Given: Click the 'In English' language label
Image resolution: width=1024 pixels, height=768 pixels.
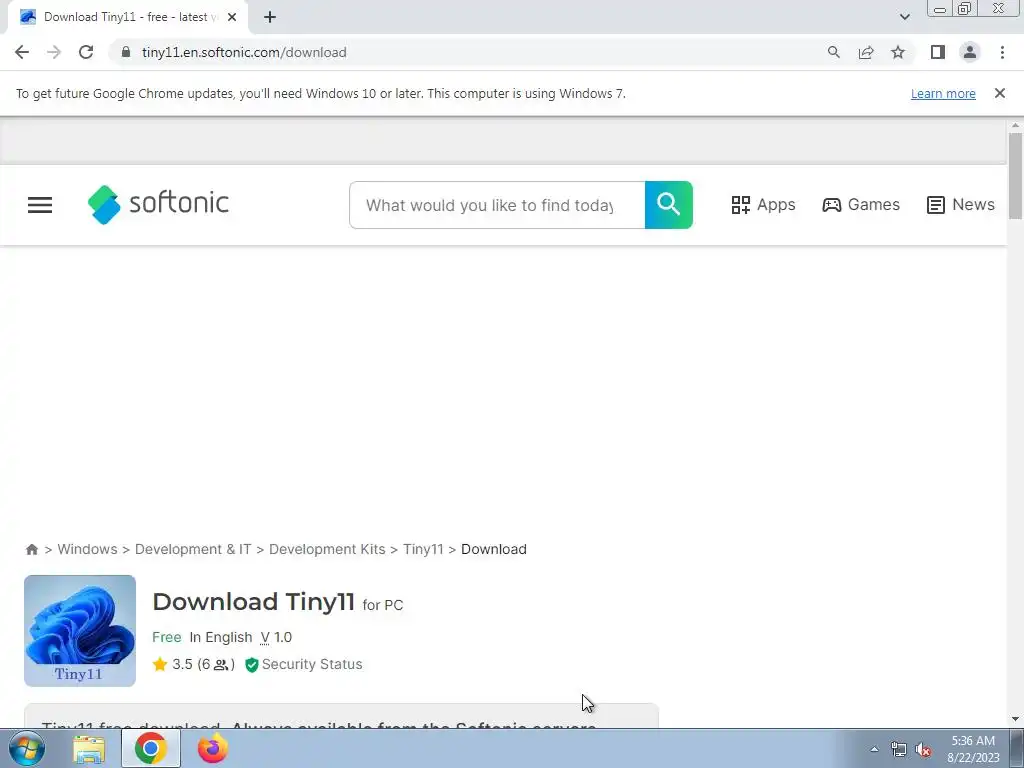Looking at the screenshot, I should pyautogui.click(x=221, y=637).
